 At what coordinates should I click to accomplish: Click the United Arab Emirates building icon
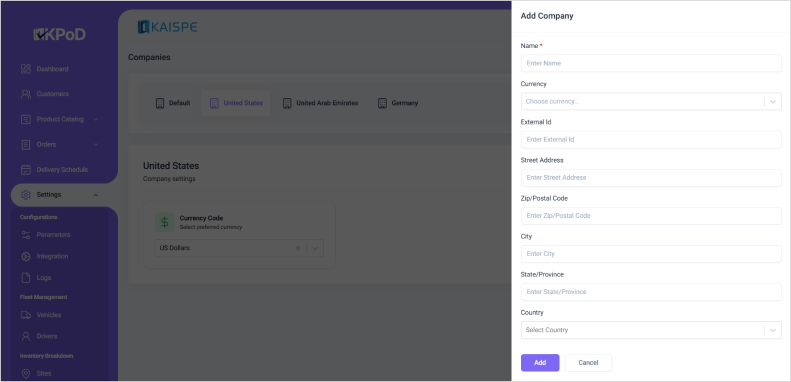click(x=287, y=103)
